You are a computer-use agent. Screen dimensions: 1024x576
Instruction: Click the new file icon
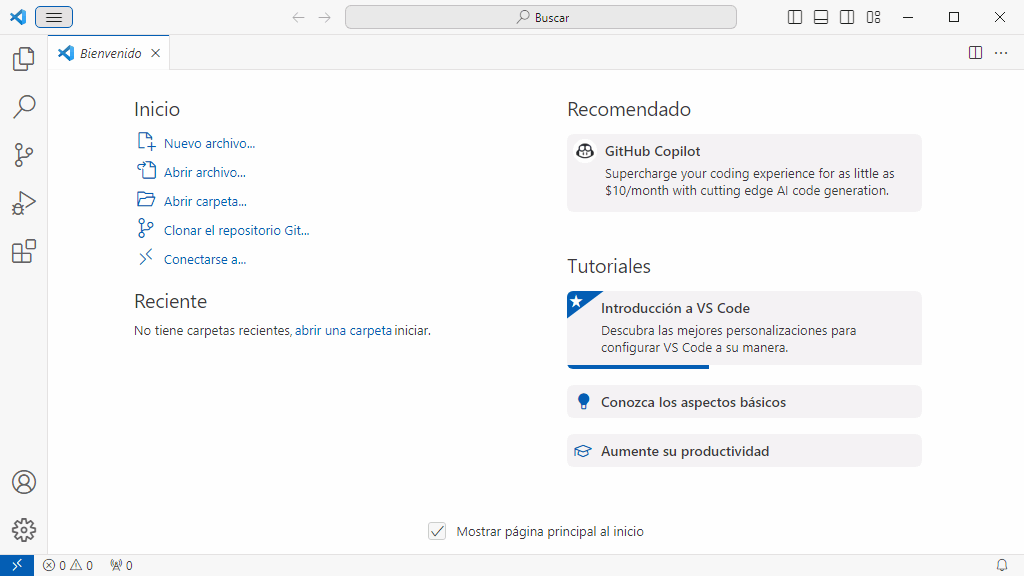(146, 141)
